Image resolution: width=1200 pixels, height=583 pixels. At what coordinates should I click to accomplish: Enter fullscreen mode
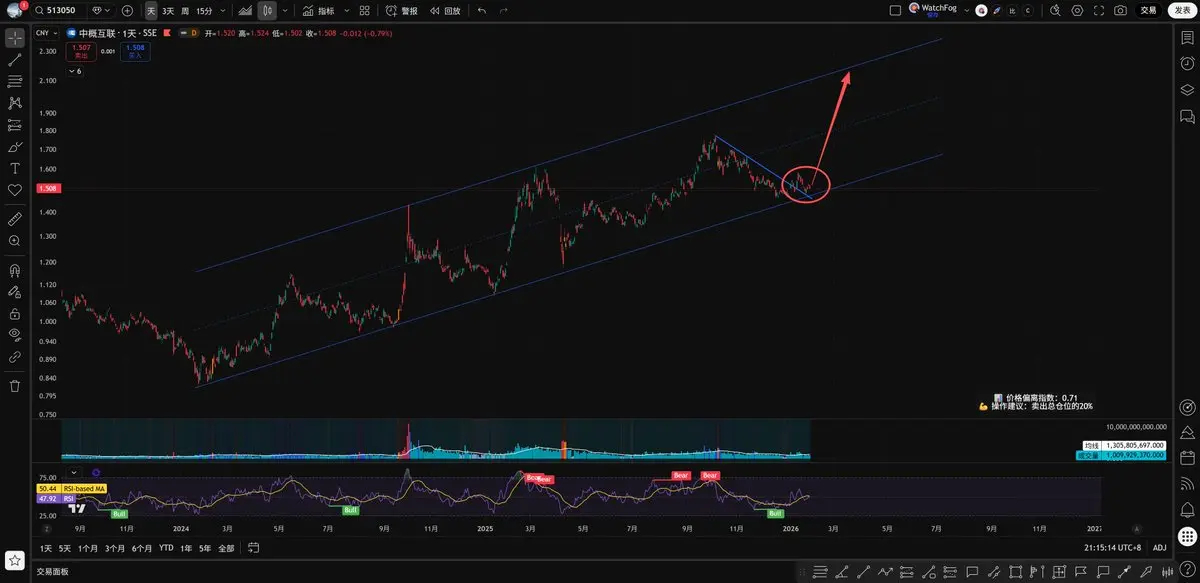tap(1098, 10)
